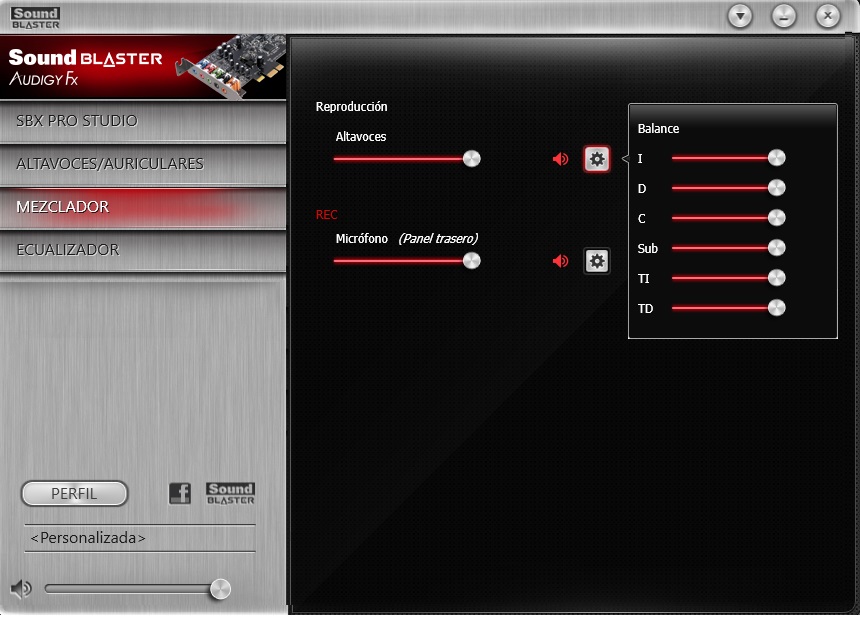This screenshot has height=619, width=860.
Task: Mute master volume with the bottom-left speaker icon
Action: (x=21, y=589)
